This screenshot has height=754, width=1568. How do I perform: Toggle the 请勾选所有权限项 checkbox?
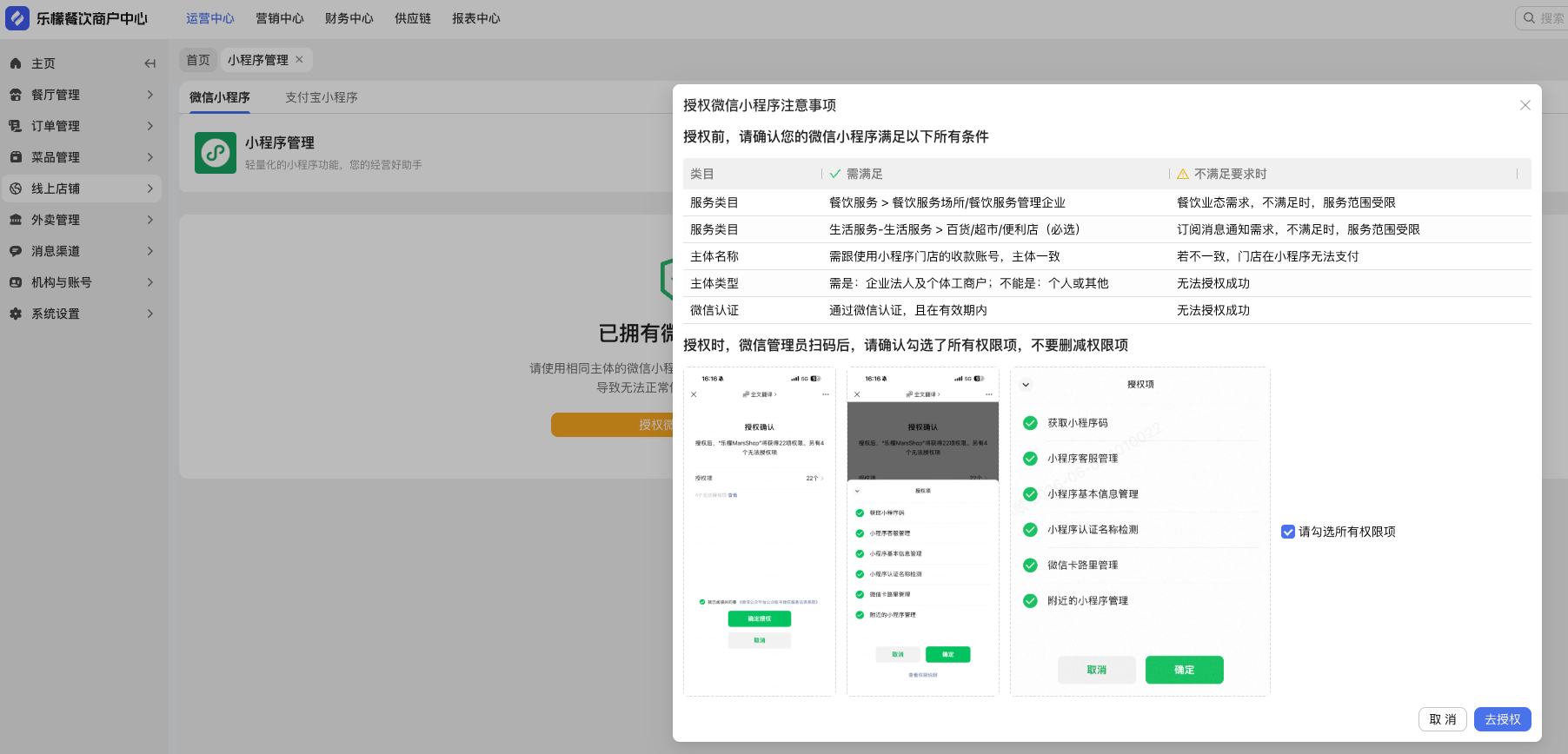1288,532
